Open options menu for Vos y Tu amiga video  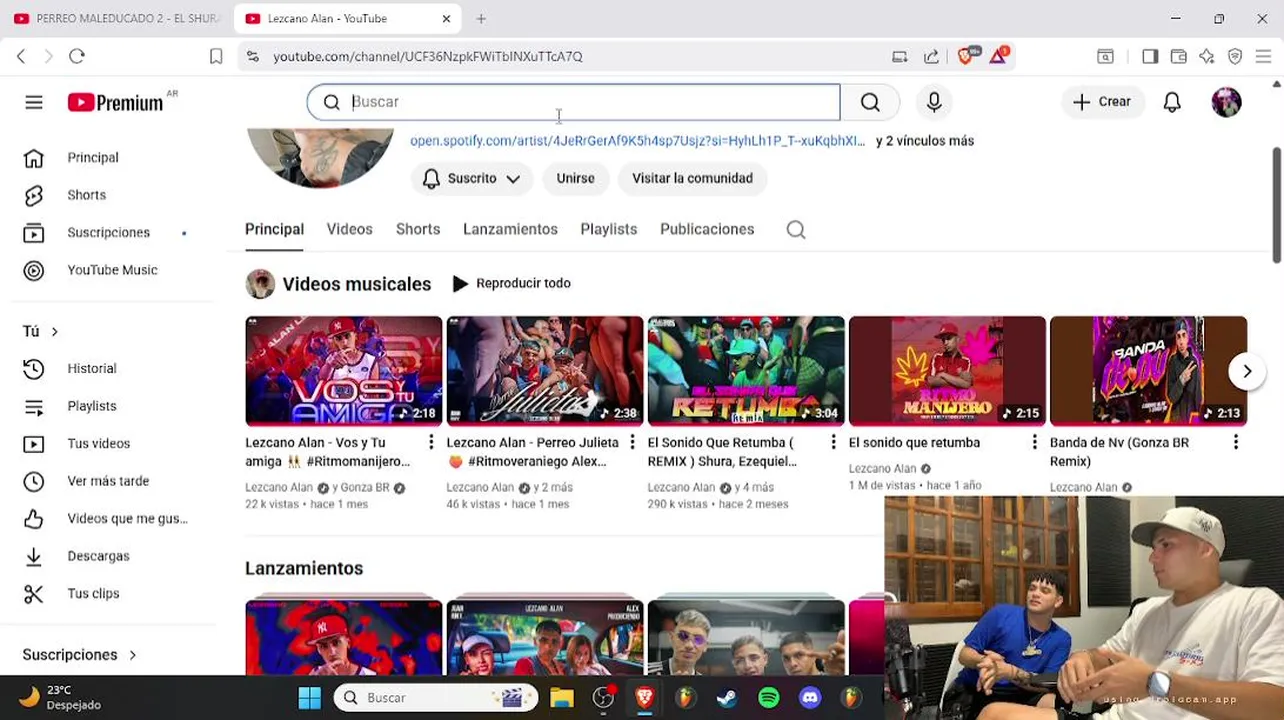(x=431, y=443)
